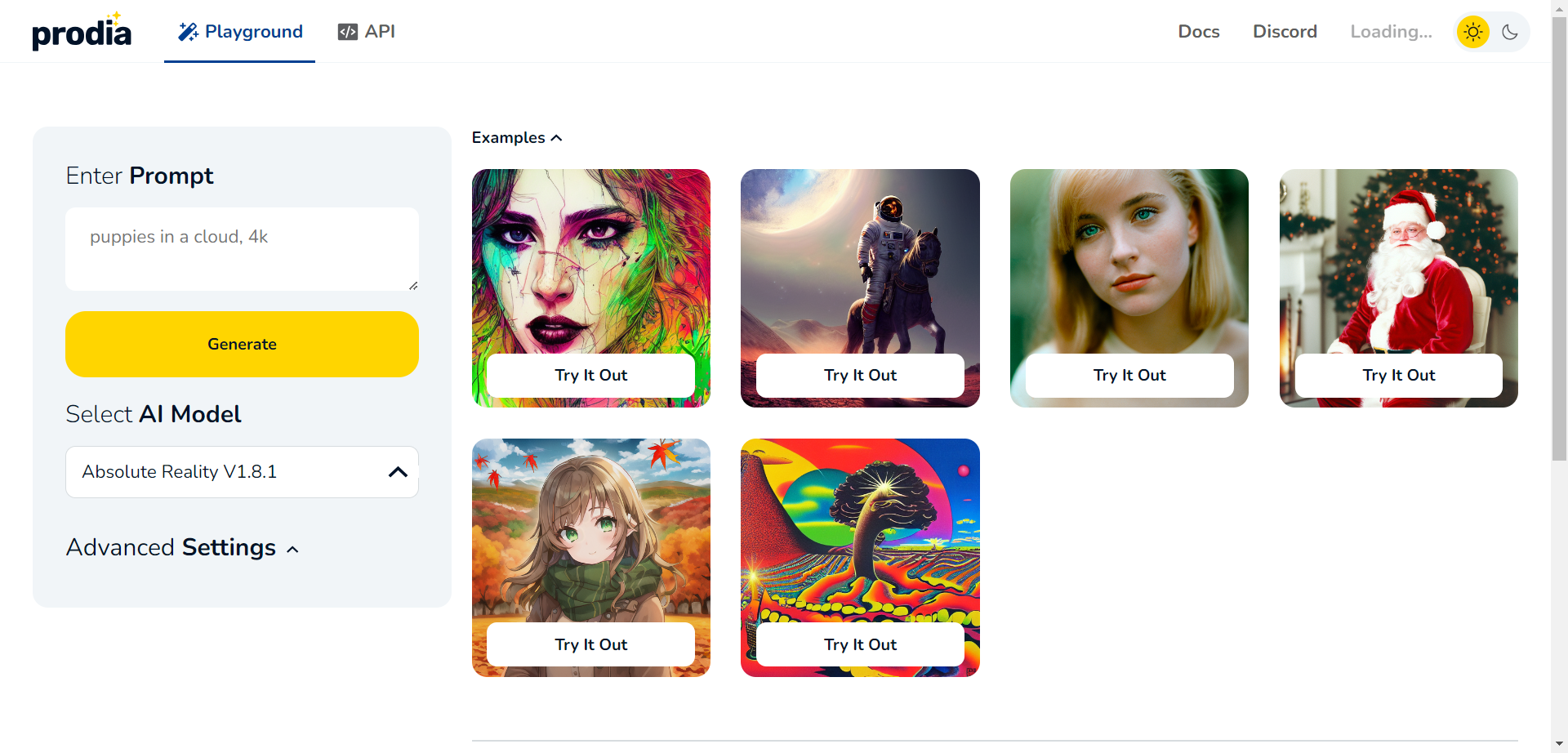Try out the Santa Claus example
This screenshot has width=1568, height=753.
click(x=1398, y=376)
